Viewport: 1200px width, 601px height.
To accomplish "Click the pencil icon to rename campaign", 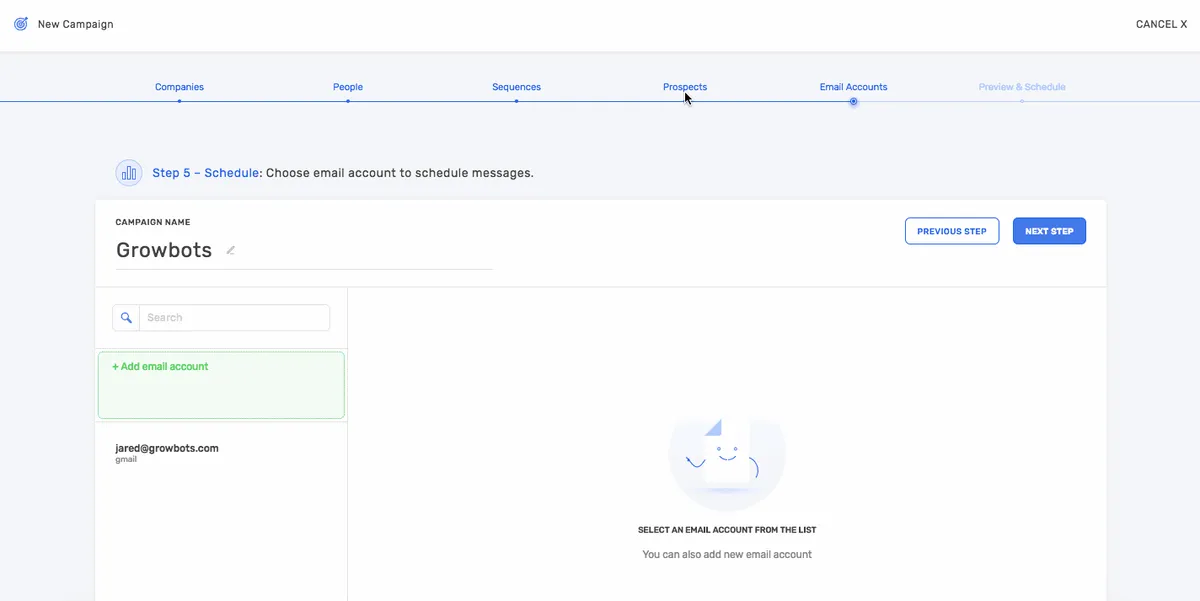I will click(231, 250).
